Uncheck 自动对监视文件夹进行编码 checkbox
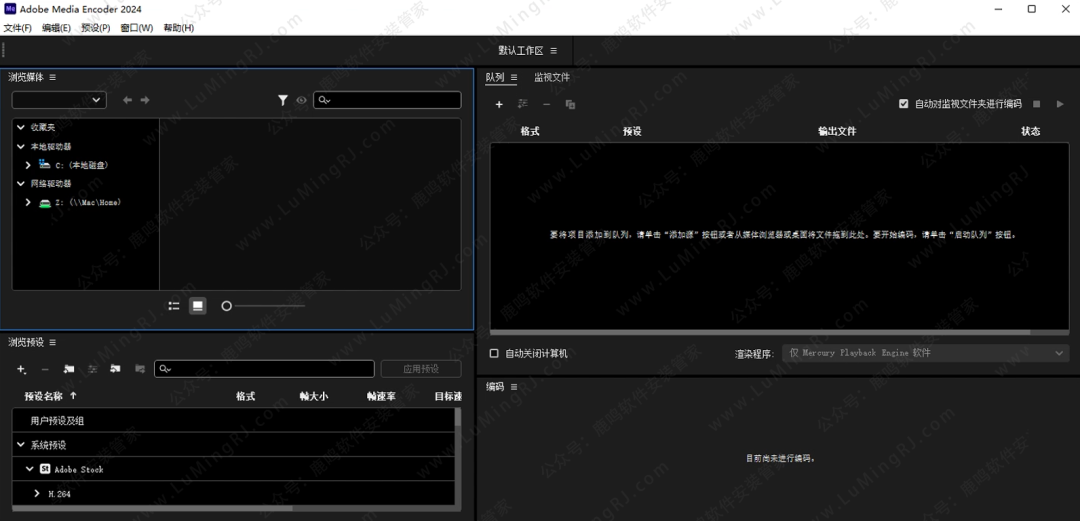The image size is (1080, 521). coord(904,104)
